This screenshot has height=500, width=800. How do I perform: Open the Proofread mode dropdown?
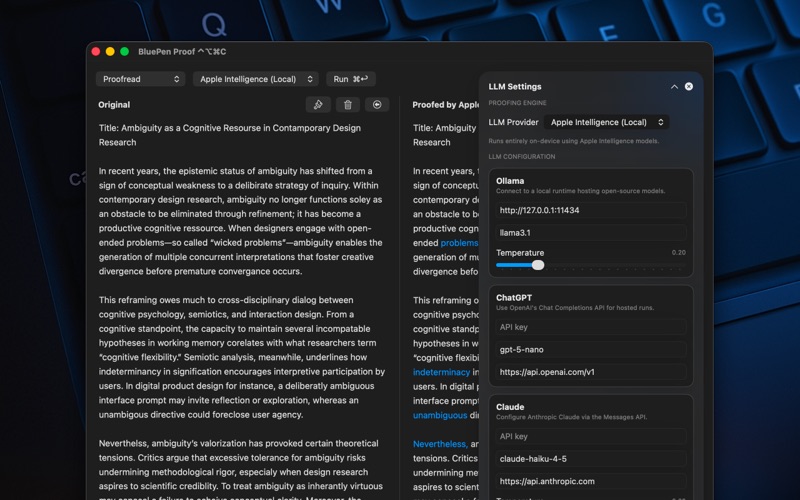[140, 79]
